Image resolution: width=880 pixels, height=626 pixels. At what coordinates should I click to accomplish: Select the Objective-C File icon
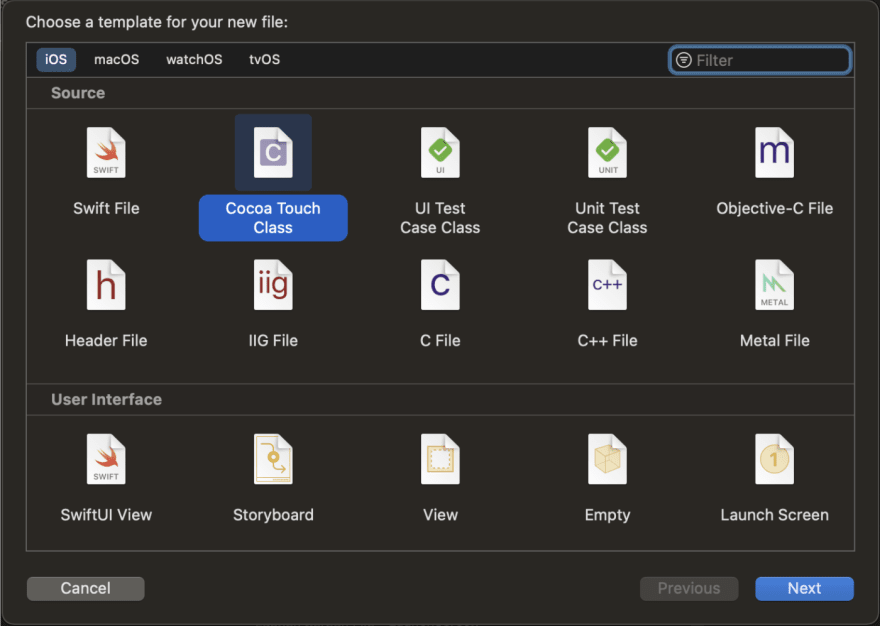(774, 153)
